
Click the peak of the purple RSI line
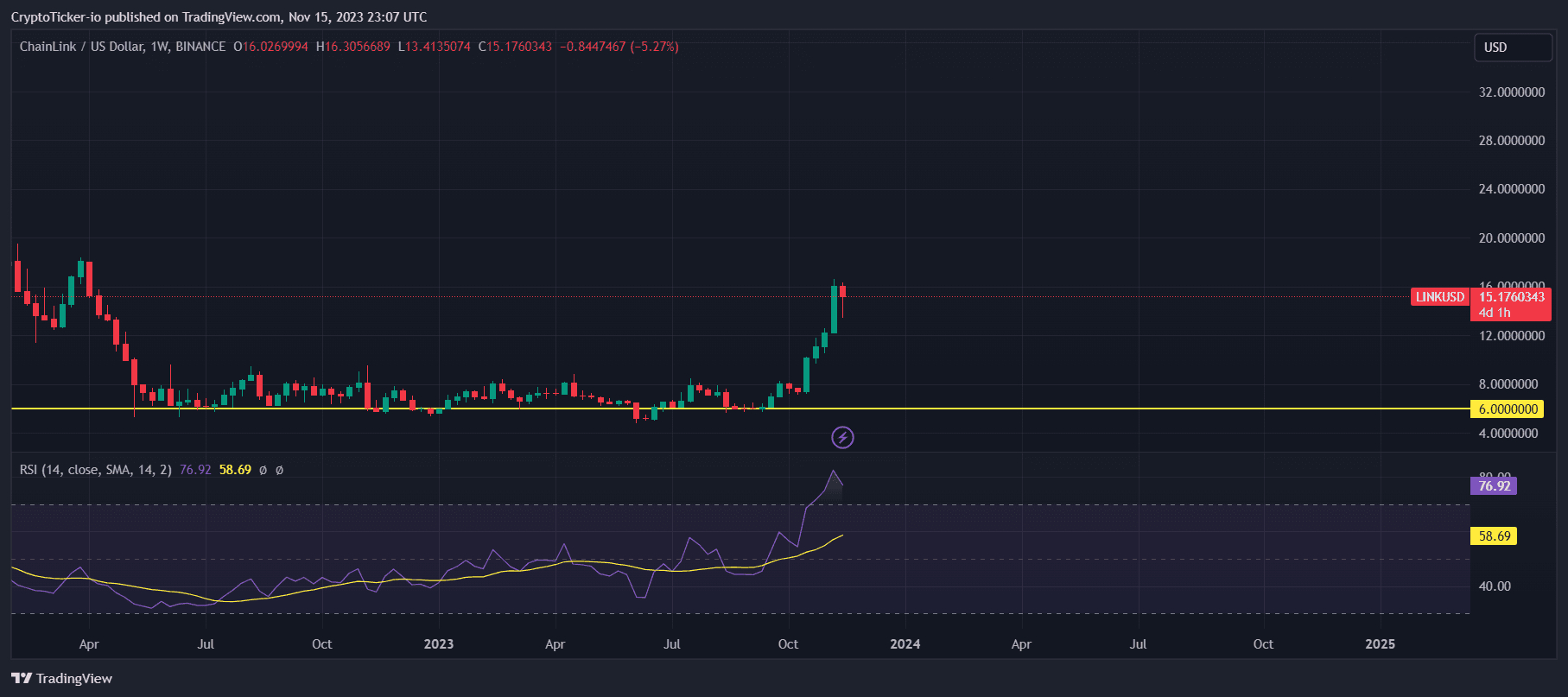pyautogui.click(x=833, y=471)
